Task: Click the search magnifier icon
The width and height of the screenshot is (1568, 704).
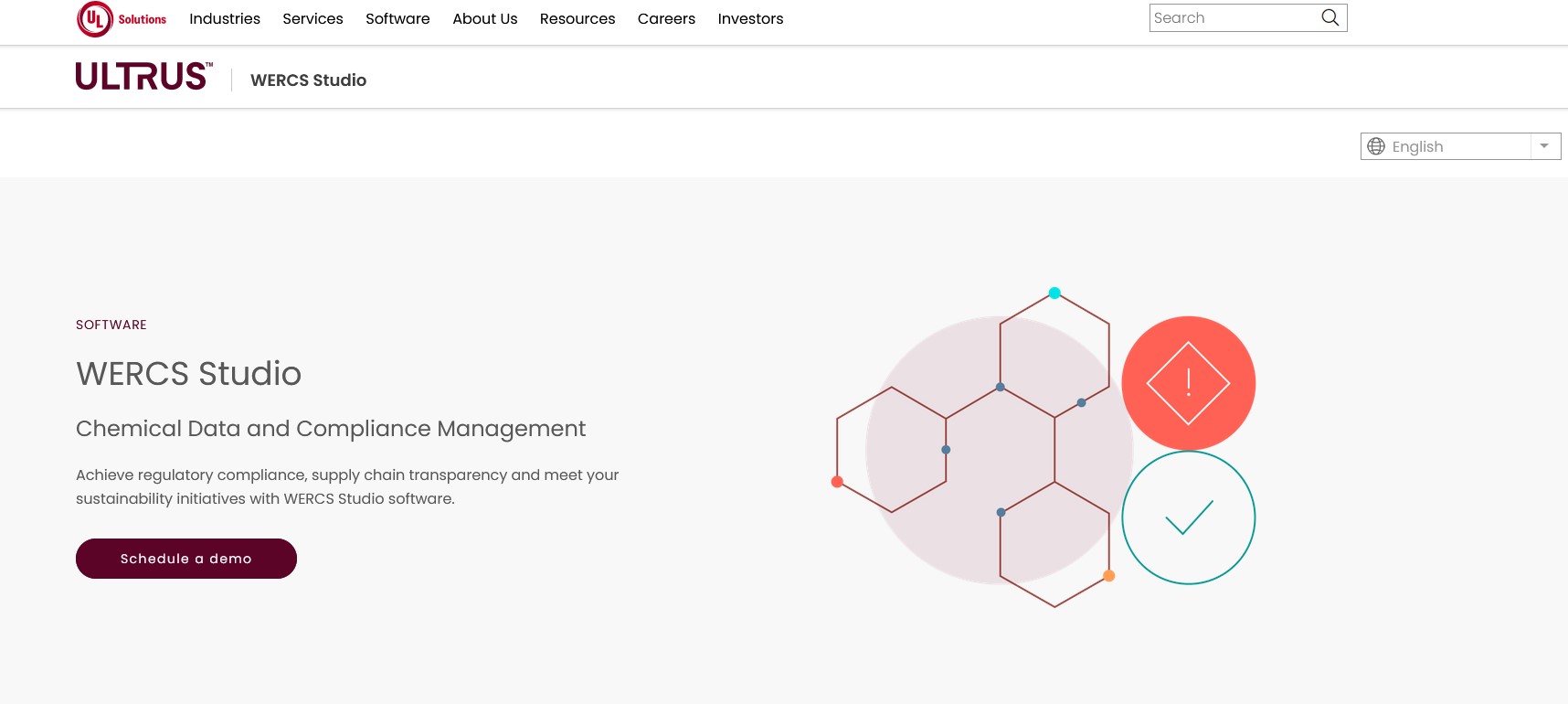Action: click(x=1330, y=17)
